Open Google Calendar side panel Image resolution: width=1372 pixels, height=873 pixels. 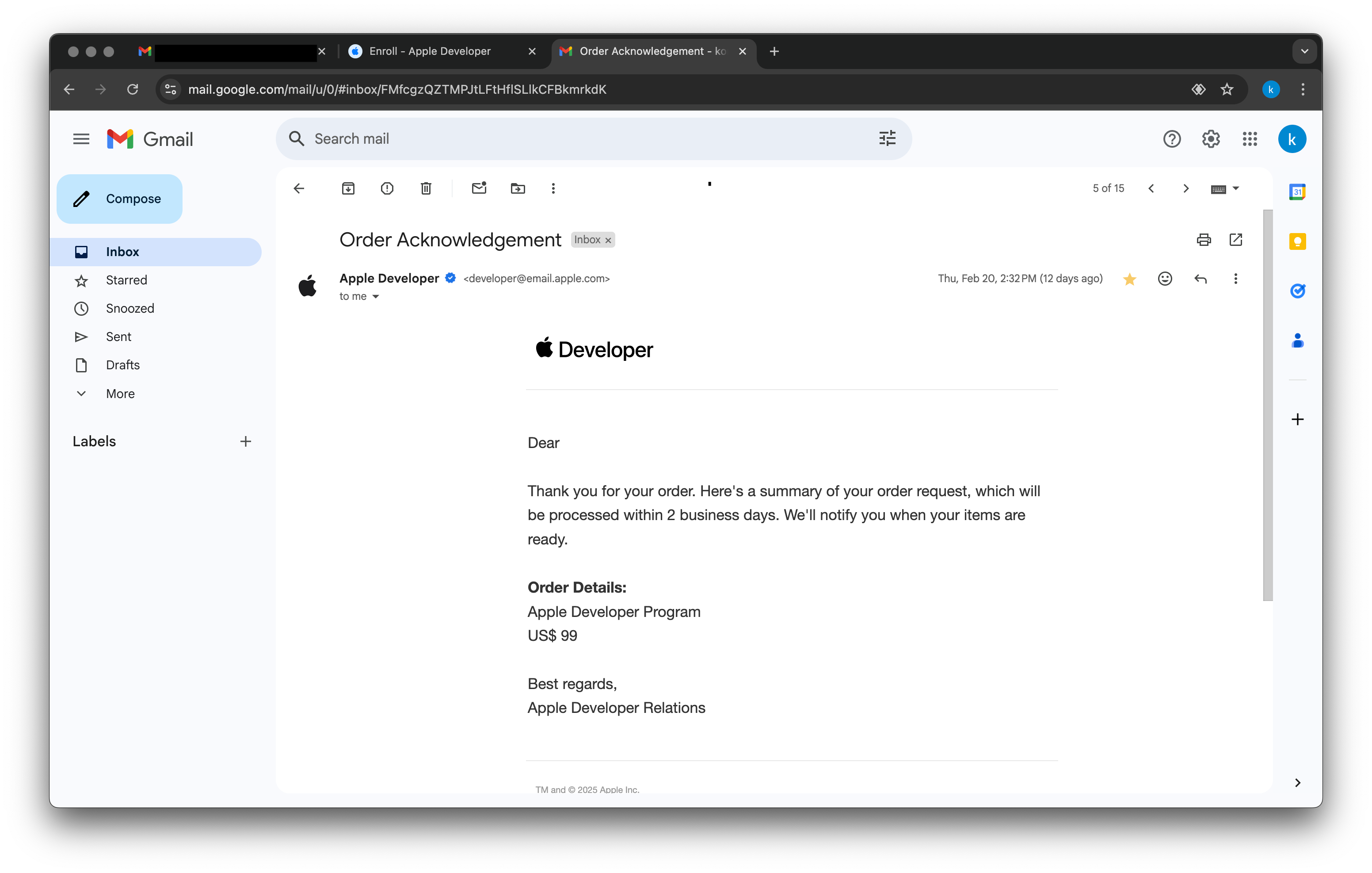tap(1297, 191)
